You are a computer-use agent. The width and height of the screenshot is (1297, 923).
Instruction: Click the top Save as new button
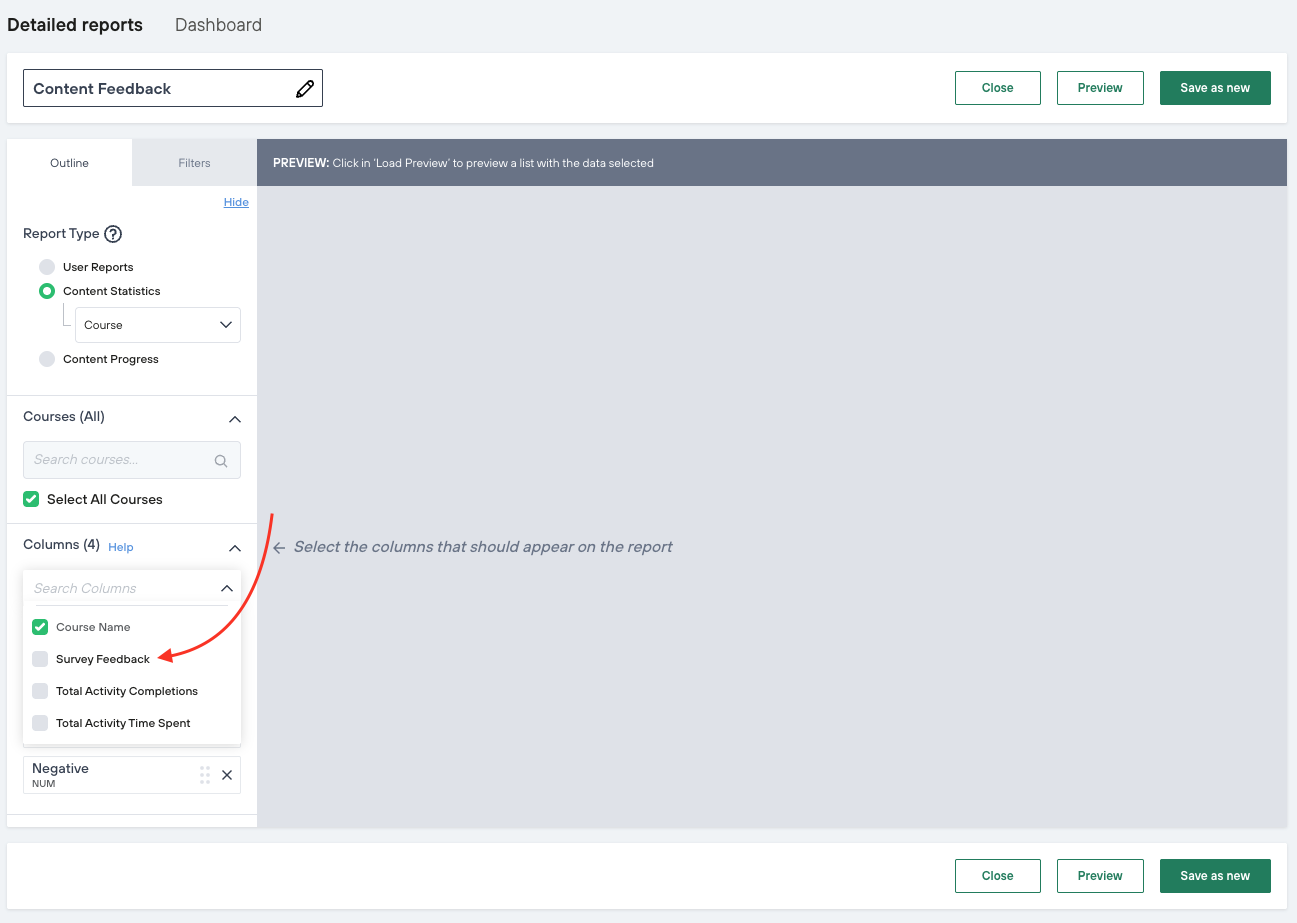point(1214,88)
